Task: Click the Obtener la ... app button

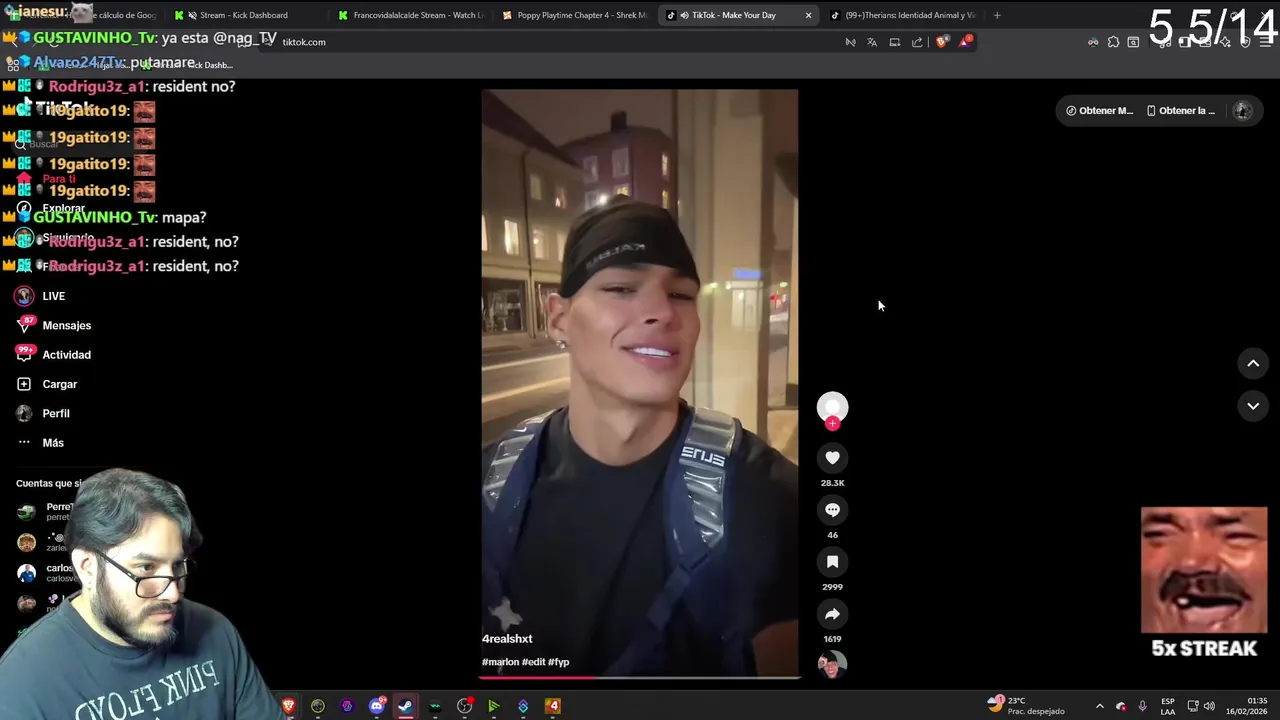Action: pos(1181,111)
